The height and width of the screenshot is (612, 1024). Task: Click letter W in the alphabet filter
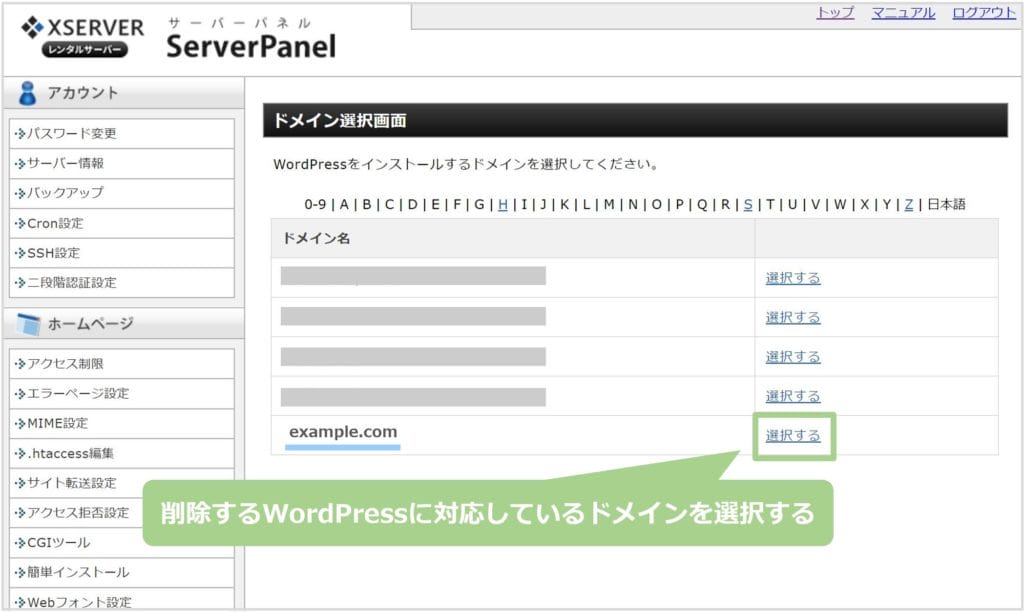[840, 204]
